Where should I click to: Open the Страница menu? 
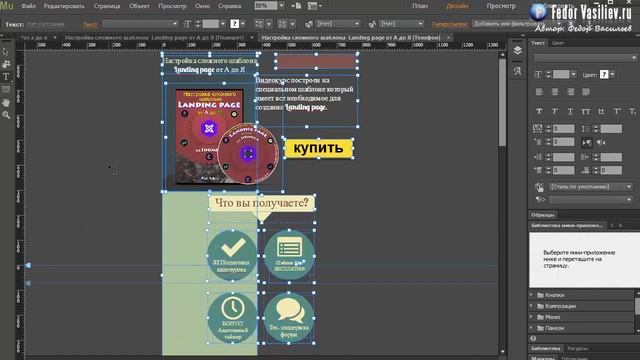click(107, 6)
